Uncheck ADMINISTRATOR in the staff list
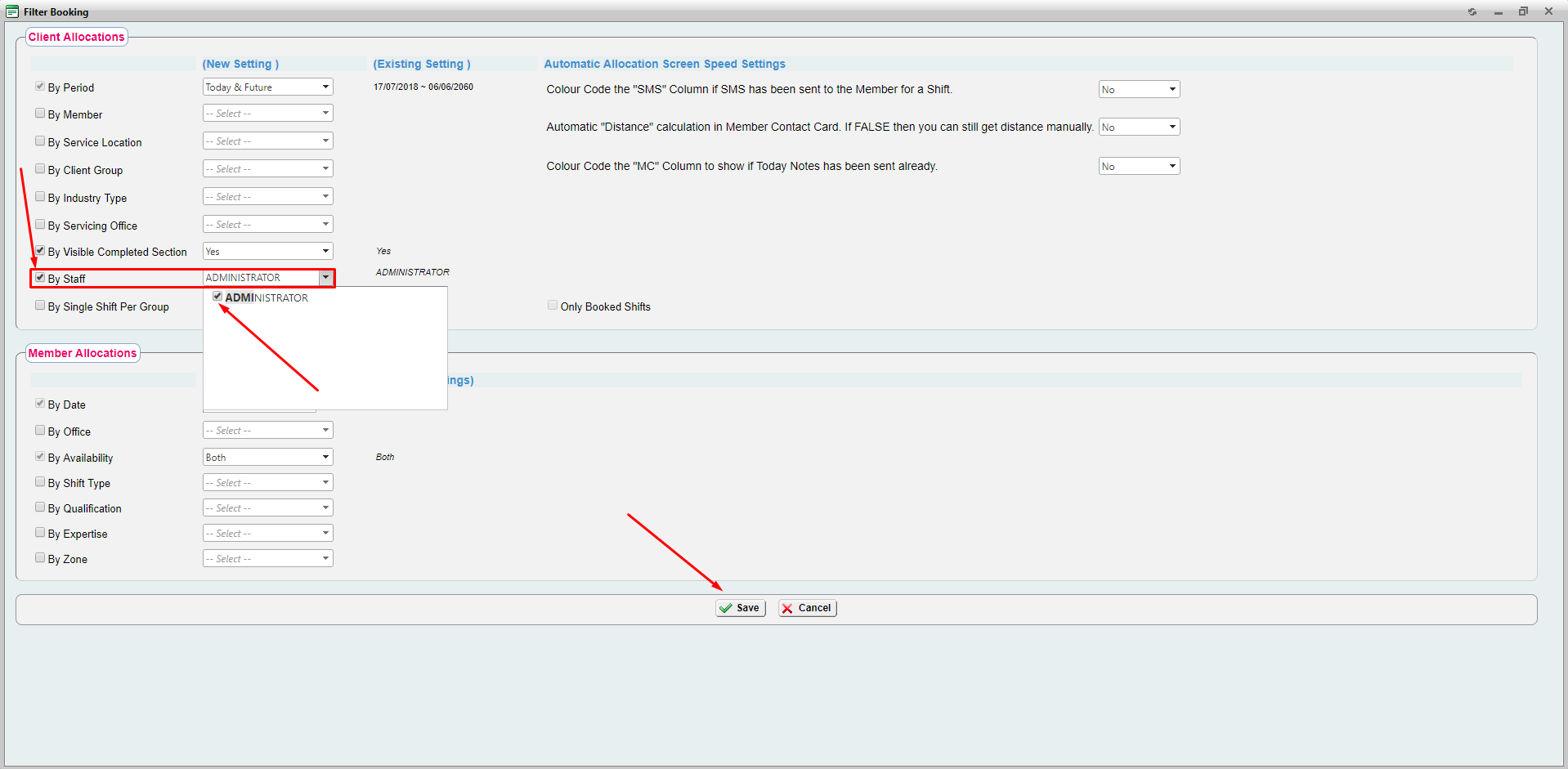The width and height of the screenshot is (1568, 769). (x=217, y=297)
